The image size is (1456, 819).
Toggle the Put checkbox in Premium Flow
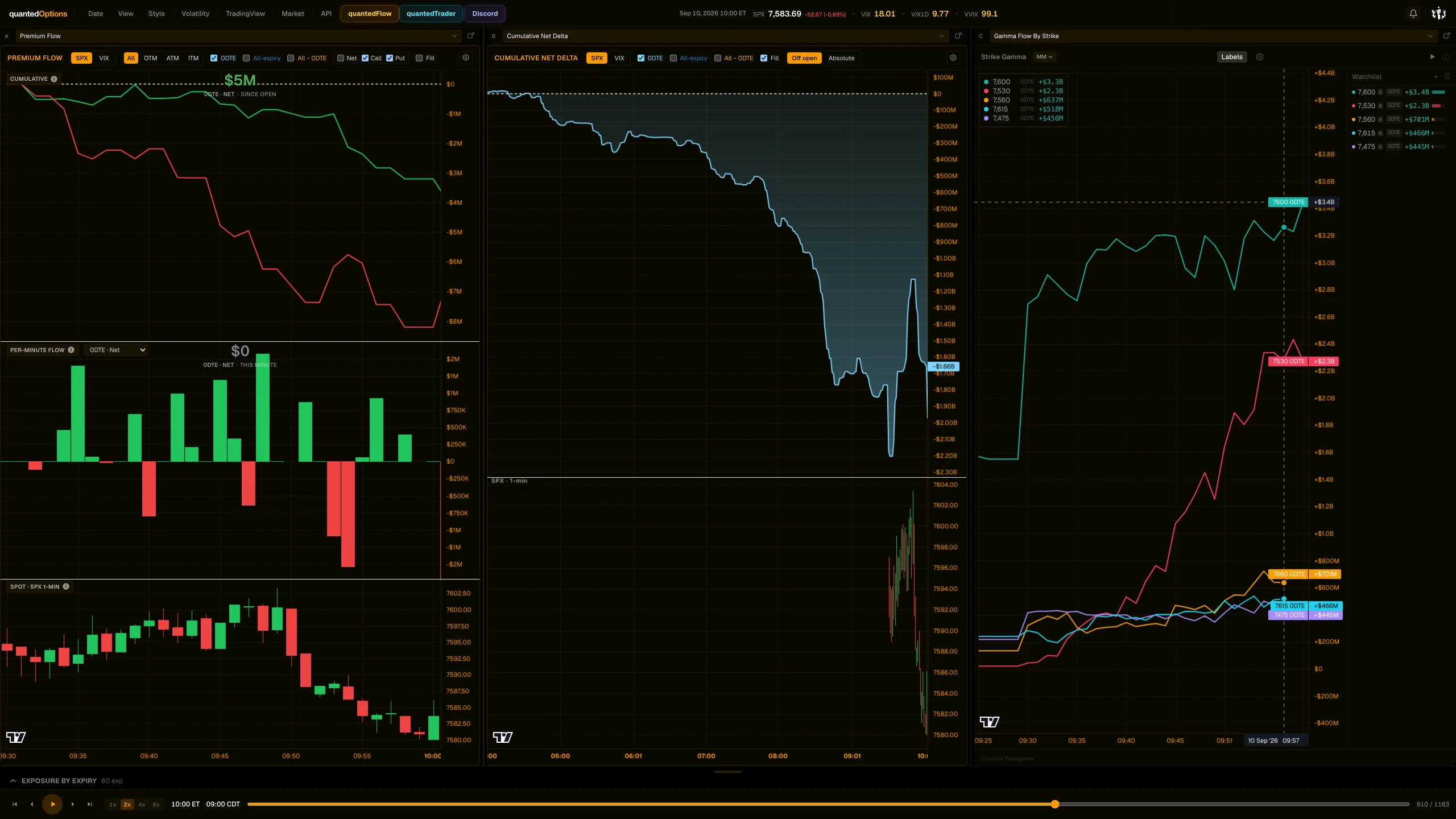pos(390,58)
